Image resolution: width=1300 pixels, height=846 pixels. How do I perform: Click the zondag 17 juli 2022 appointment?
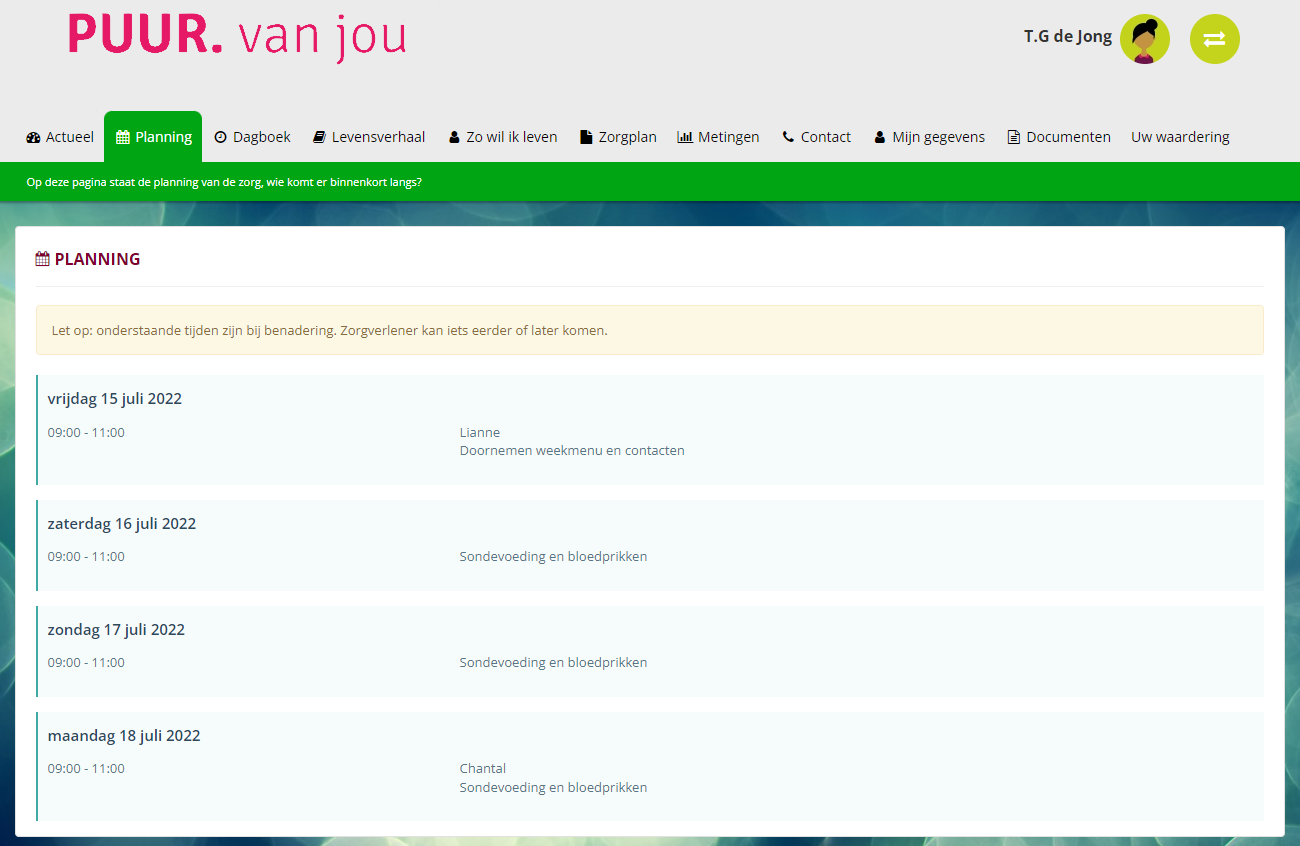(x=116, y=630)
